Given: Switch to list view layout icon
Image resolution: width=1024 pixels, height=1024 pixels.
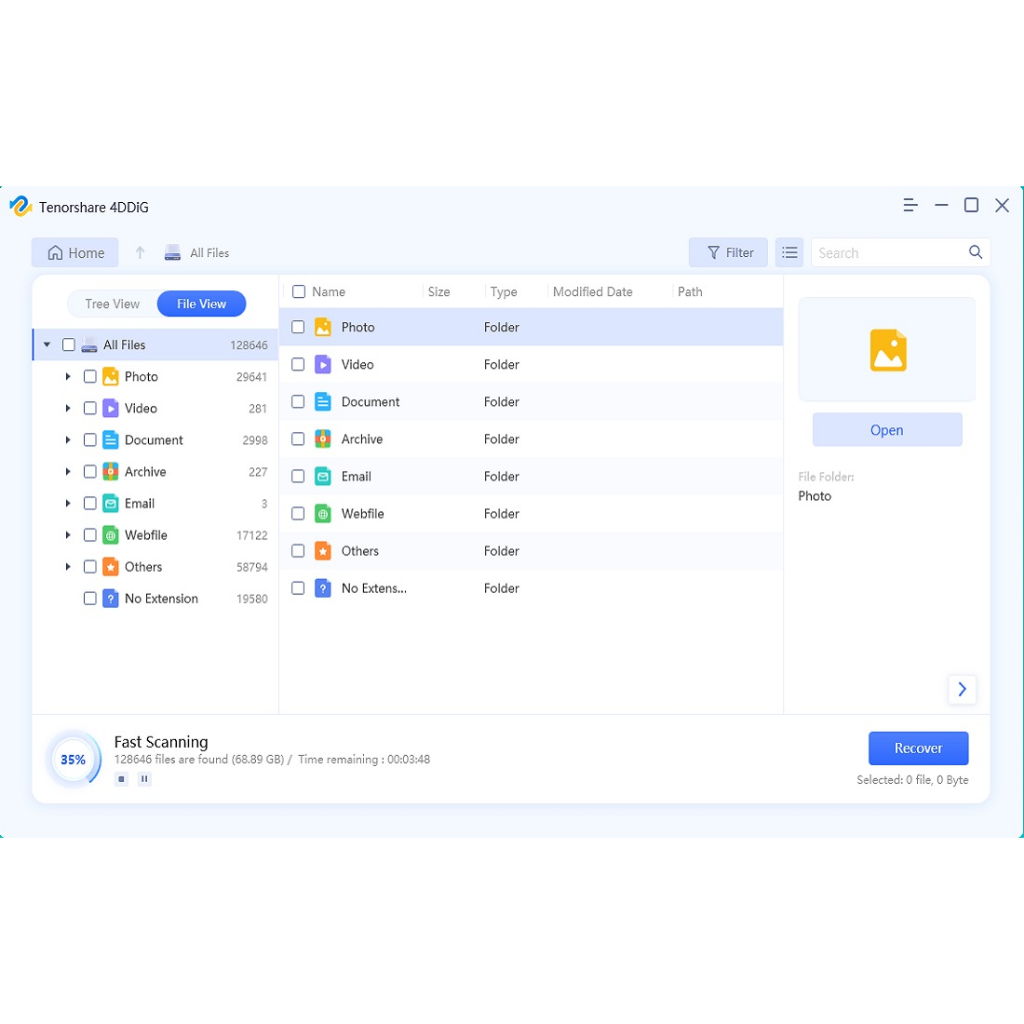Looking at the screenshot, I should [789, 253].
